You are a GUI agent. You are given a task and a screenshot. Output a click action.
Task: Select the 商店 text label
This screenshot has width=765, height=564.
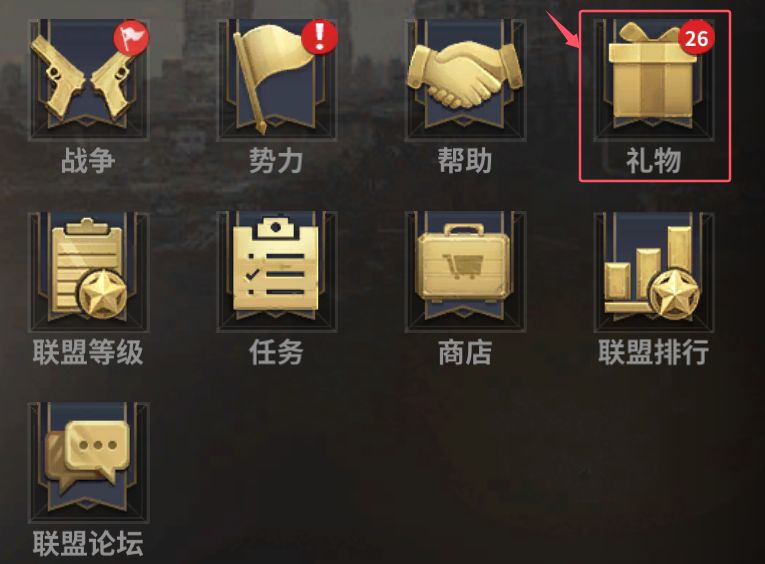(464, 352)
